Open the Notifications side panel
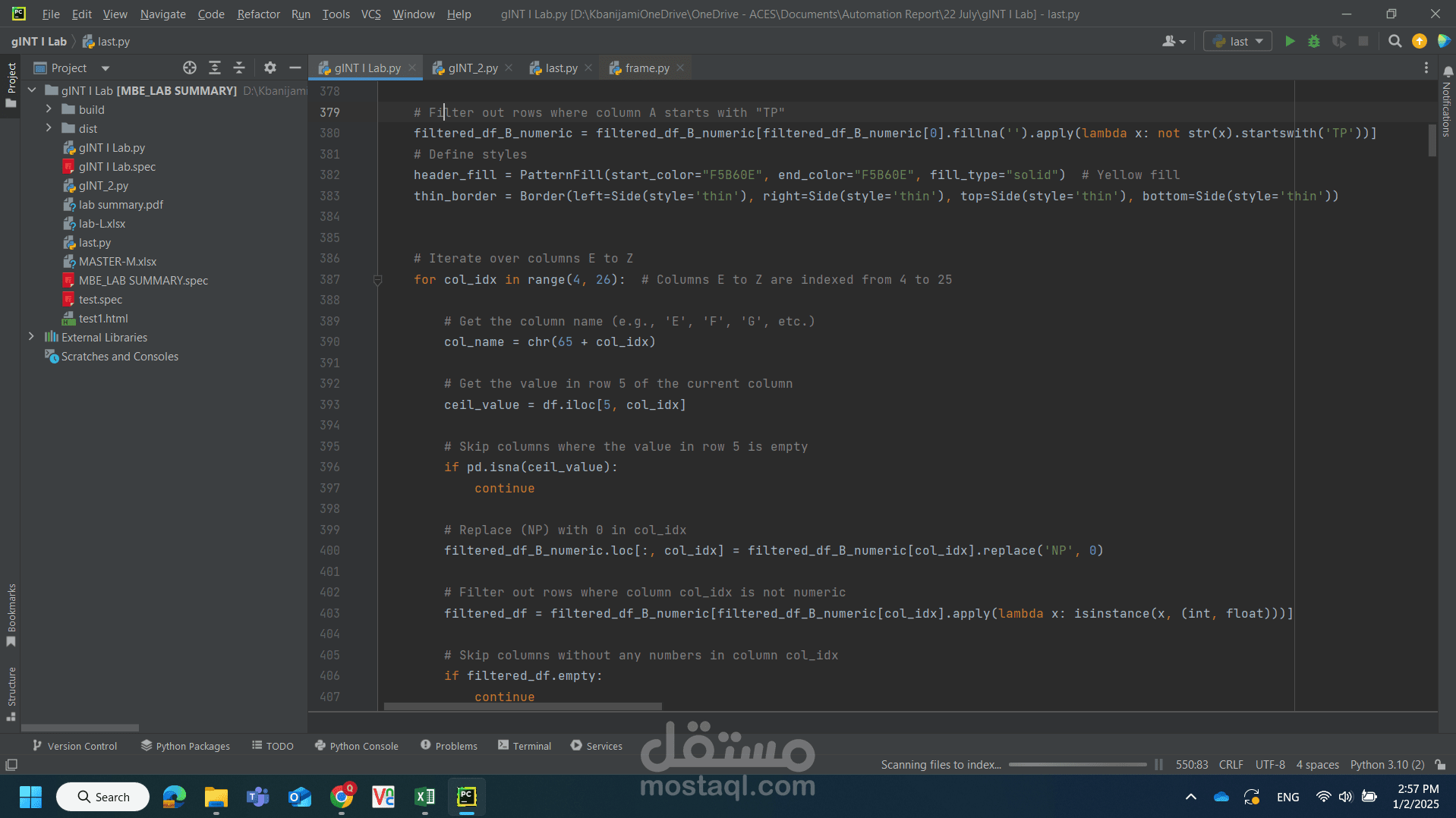 (x=1447, y=102)
